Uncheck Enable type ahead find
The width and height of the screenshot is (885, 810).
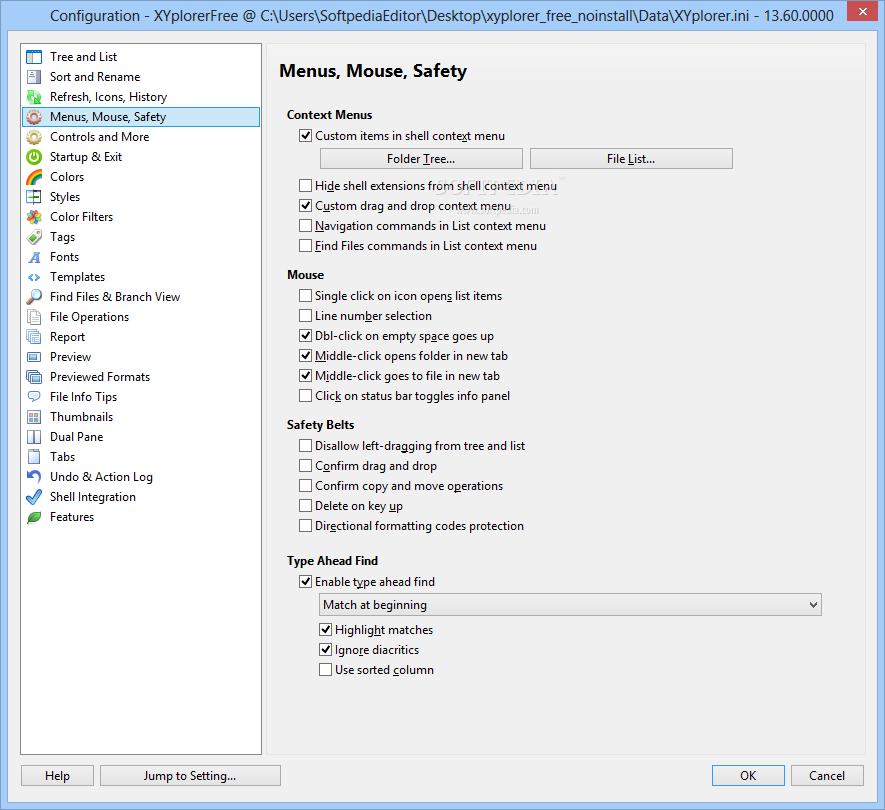(x=305, y=581)
